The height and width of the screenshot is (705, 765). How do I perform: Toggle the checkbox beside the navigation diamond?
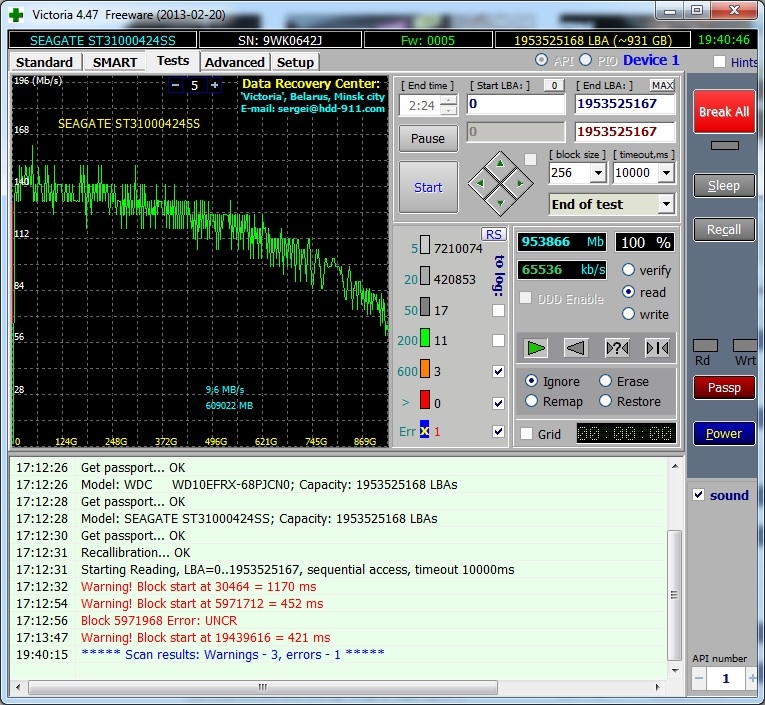click(x=530, y=160)
